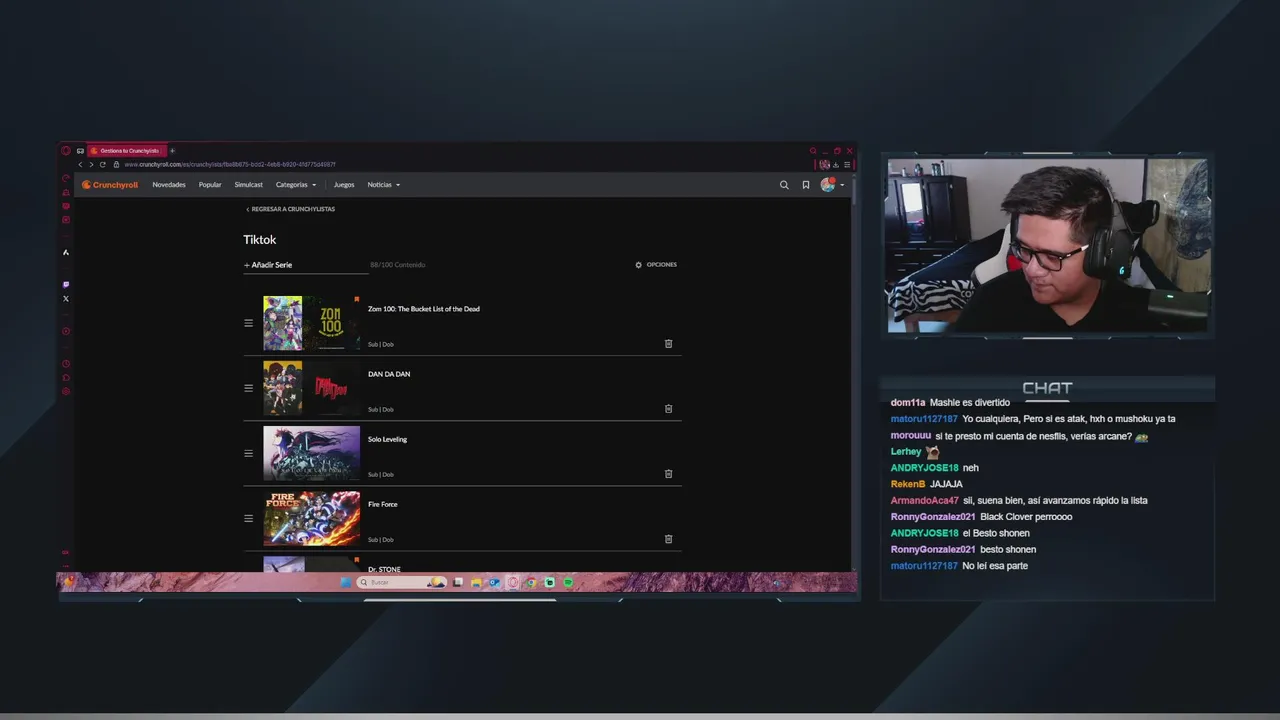
Task: Open the OPCIONES list settings
Action: tap(656, 265)
